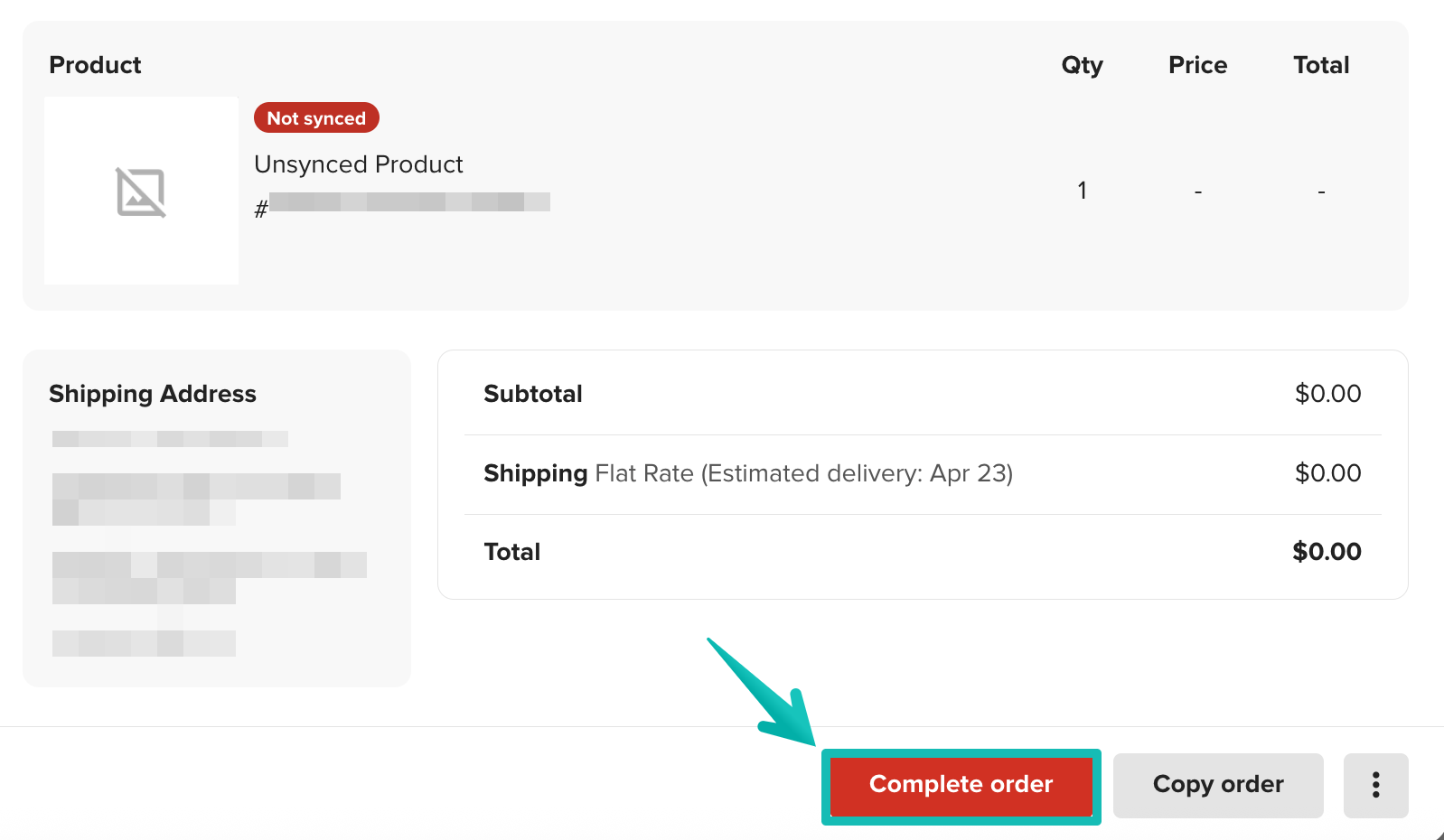Viewport: 1444px width, 840px height.
Task: Select the Unsynced Product title
Action: click(x=358, y=164)
